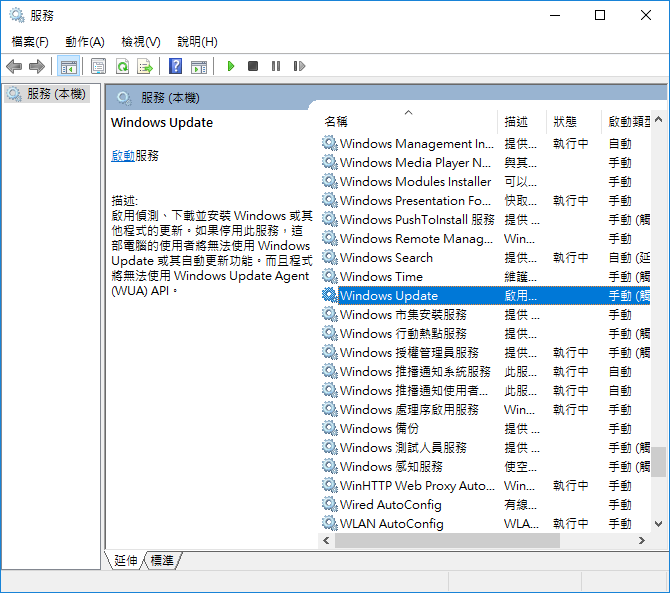Minimize the 服務 window

point(555,15)
